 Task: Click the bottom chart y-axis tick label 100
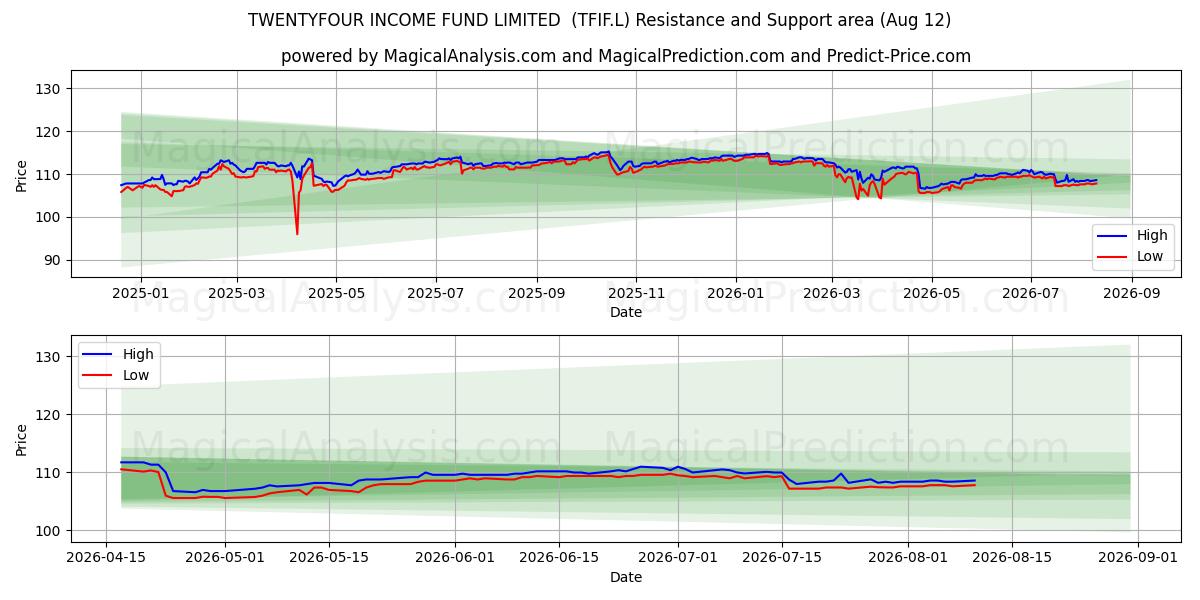tap(49, 531)
